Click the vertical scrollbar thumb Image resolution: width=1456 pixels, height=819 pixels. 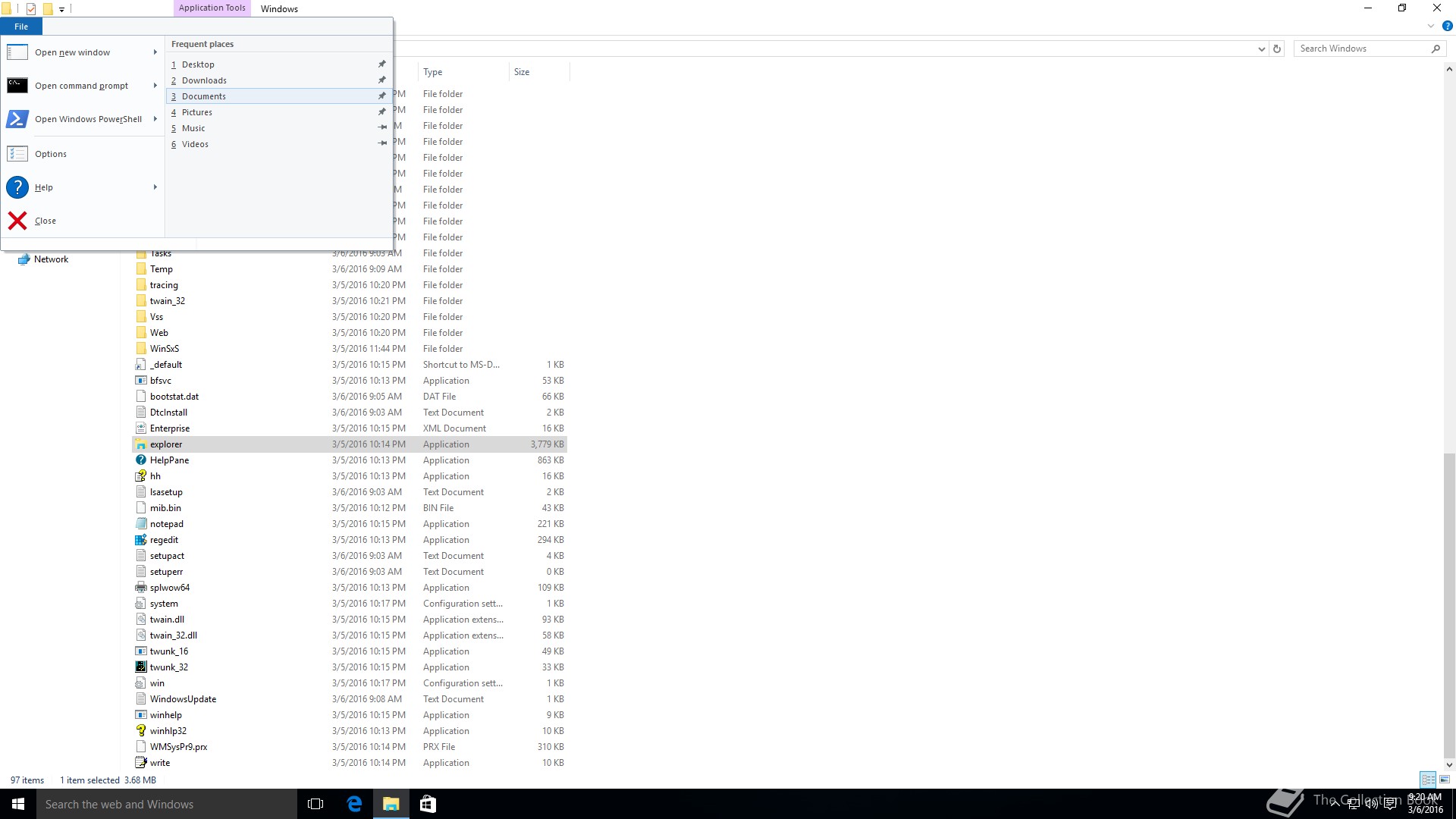[1449, 604]
